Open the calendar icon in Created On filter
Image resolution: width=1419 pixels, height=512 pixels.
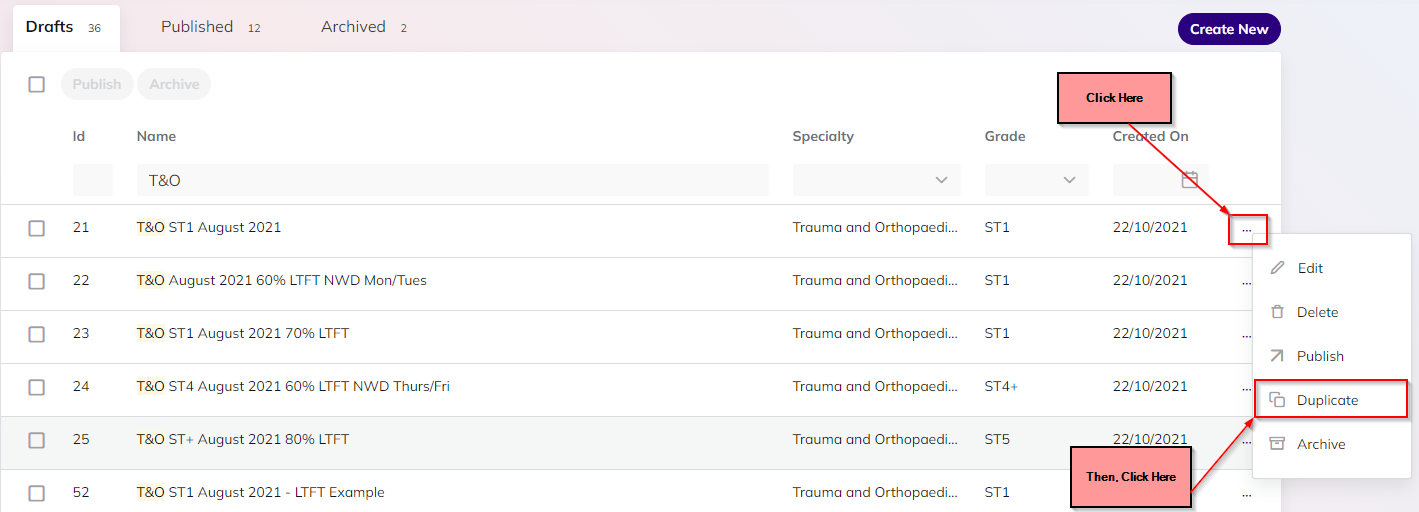pyautogui.click(x=1190, y=180)
